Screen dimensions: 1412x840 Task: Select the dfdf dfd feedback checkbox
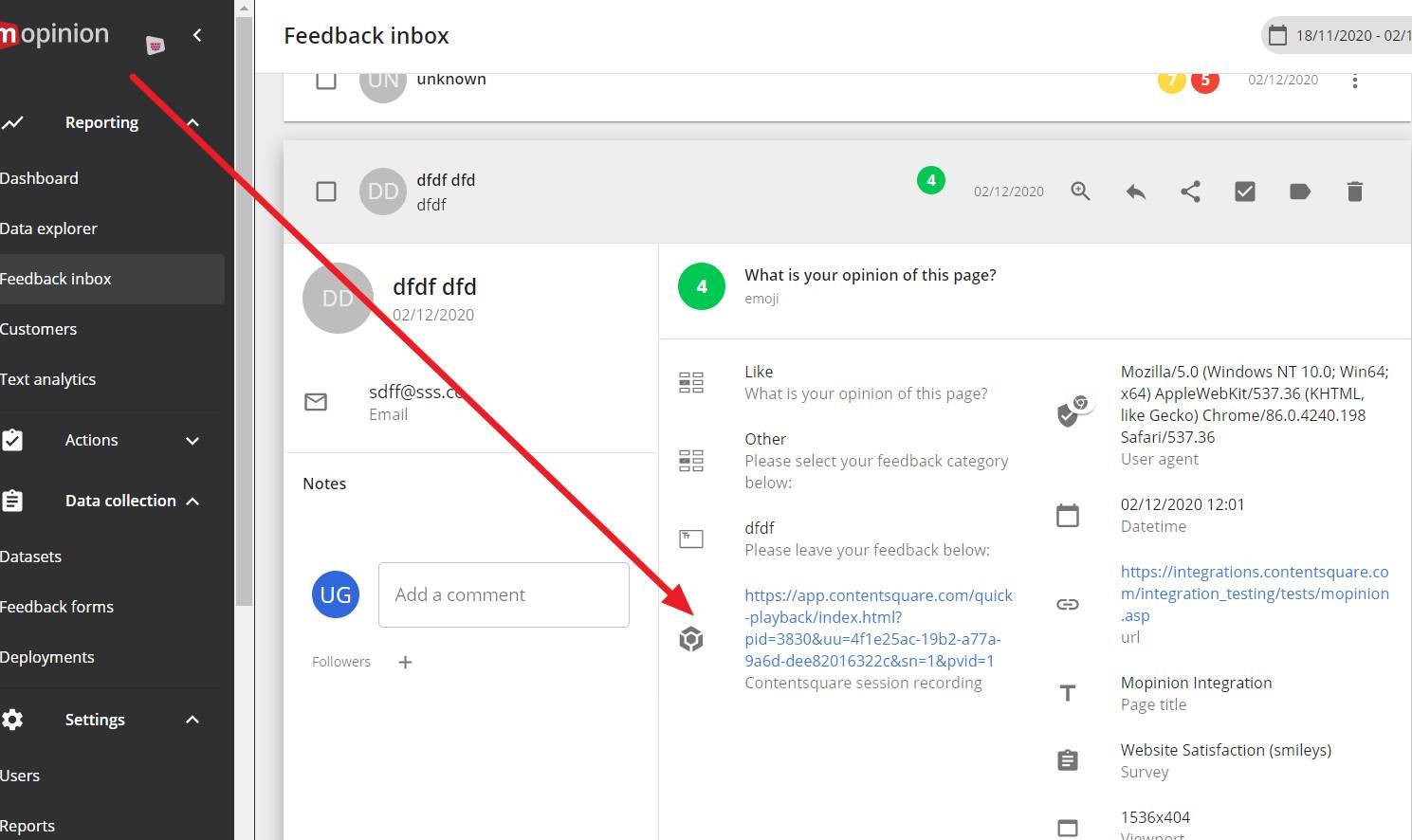[326, 192]
